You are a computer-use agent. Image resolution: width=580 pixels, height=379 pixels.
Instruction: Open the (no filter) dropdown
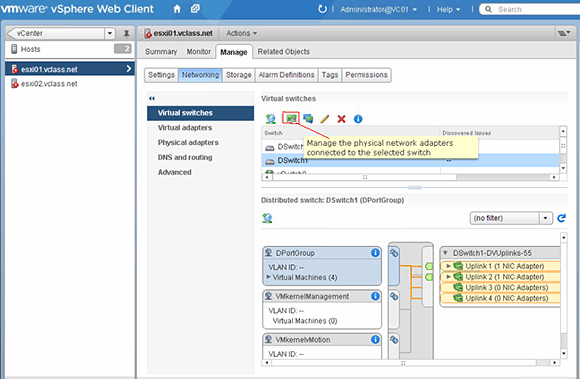tap(510, 218)
